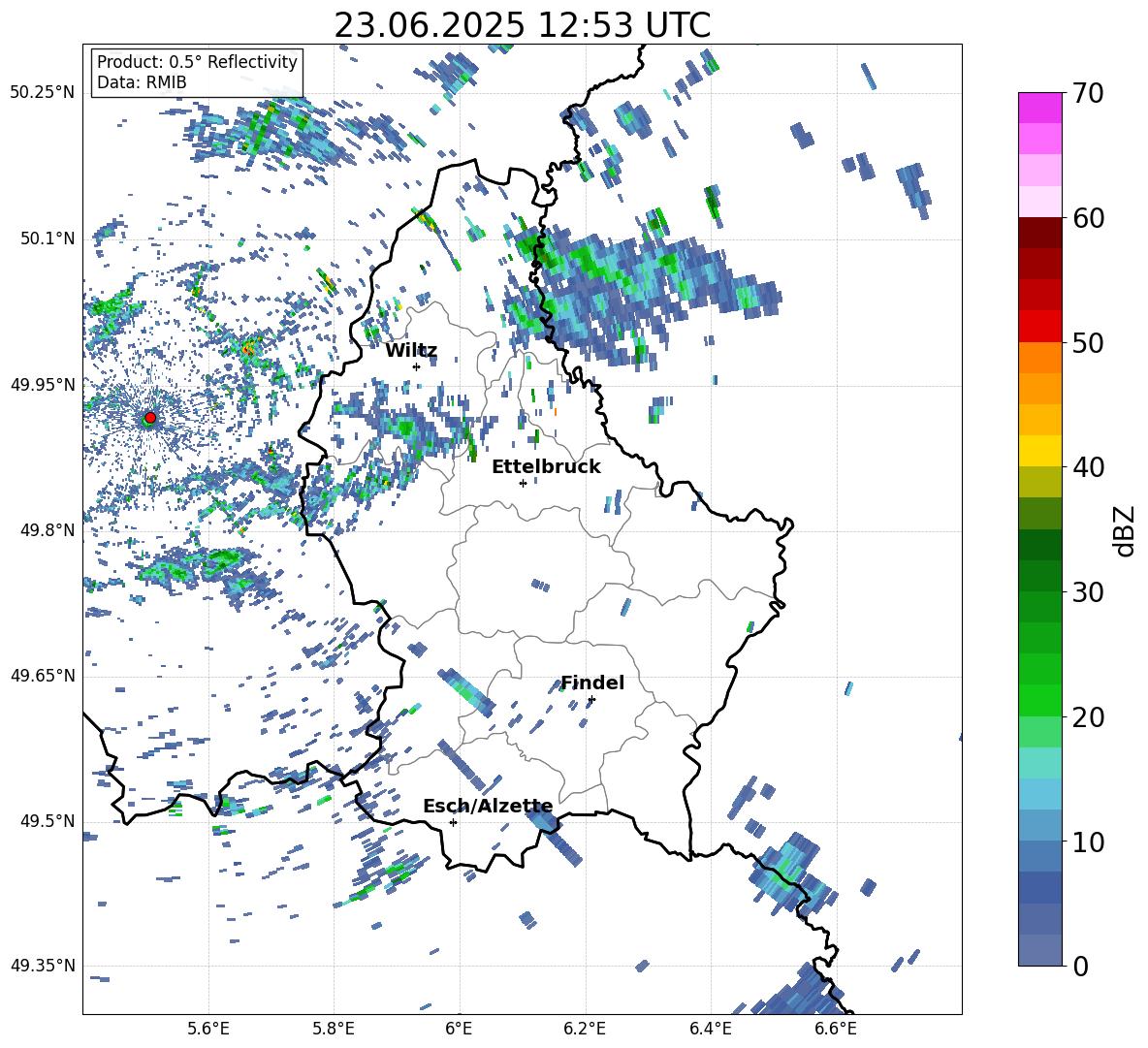Click the 6.4°E longitude label
Image resolution: width=1148 pixels, height=1048 pixels.
click(710, 1029)
